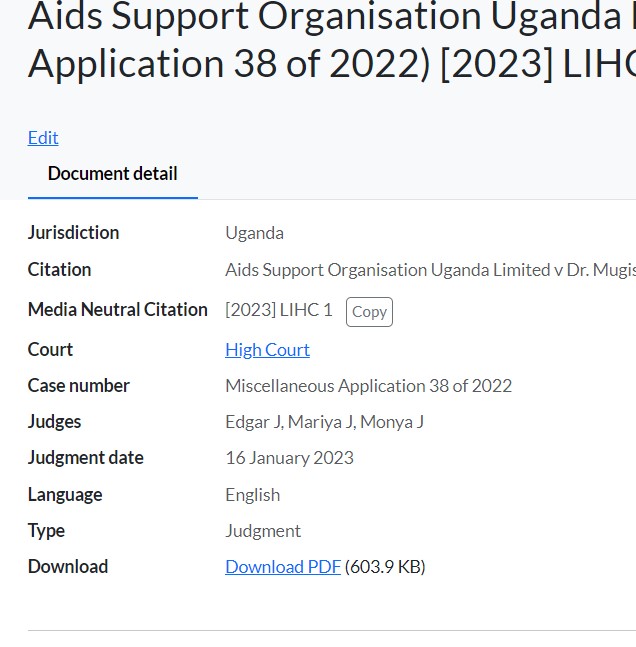Download the judgment PDF
The width and height of the screenshot is (636, 647).
pyautogui.click(x=283, y=567)
